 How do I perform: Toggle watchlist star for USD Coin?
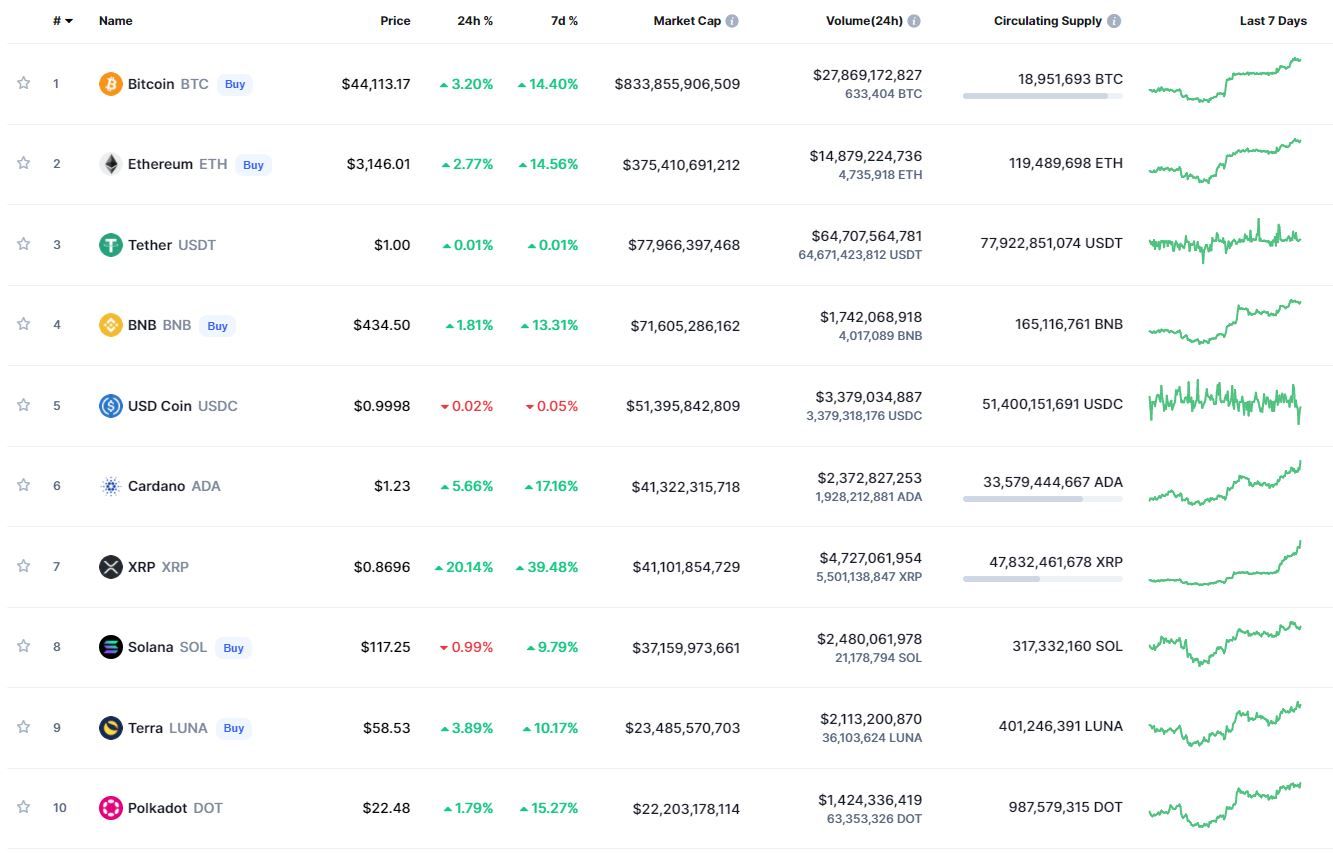tap(23, 405)
